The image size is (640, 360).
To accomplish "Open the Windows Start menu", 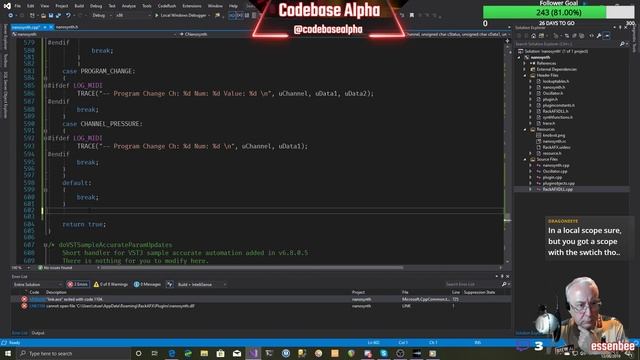I will tap(8, 353).
